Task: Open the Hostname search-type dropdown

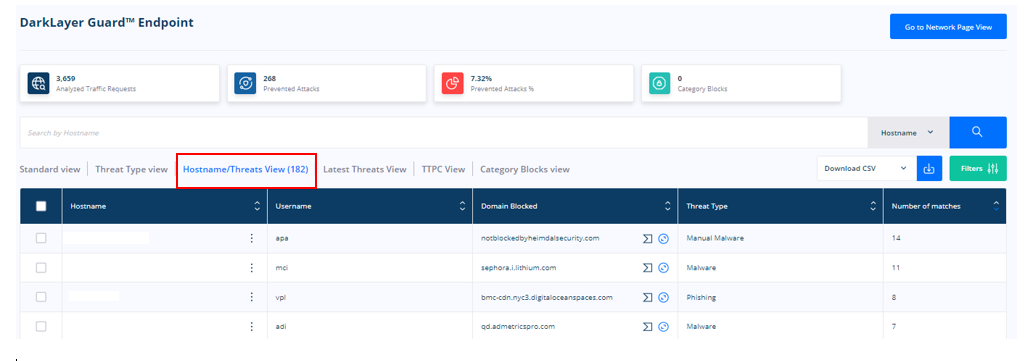Action: [x=908, y=133]
